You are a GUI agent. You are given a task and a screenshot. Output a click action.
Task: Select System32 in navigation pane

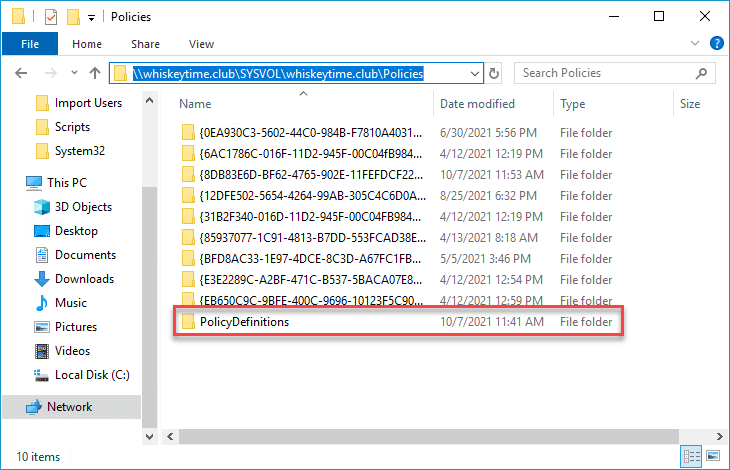pyautogui.click(x=71, y=151)
